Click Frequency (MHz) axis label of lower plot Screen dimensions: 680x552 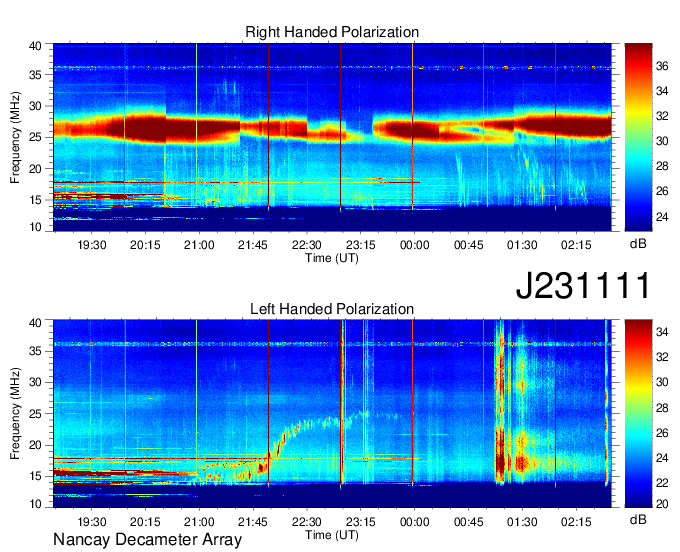(15, 414)
